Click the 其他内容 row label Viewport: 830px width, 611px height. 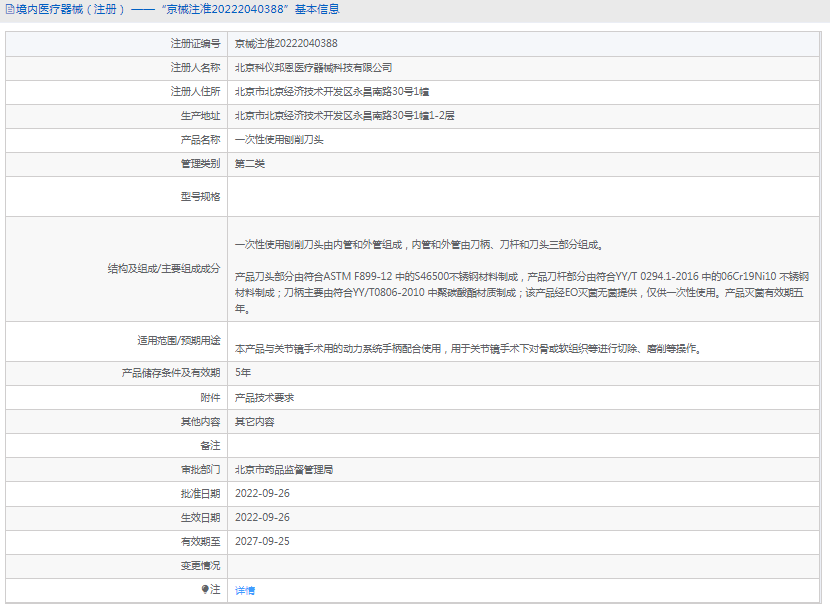(x=200, y=422)
